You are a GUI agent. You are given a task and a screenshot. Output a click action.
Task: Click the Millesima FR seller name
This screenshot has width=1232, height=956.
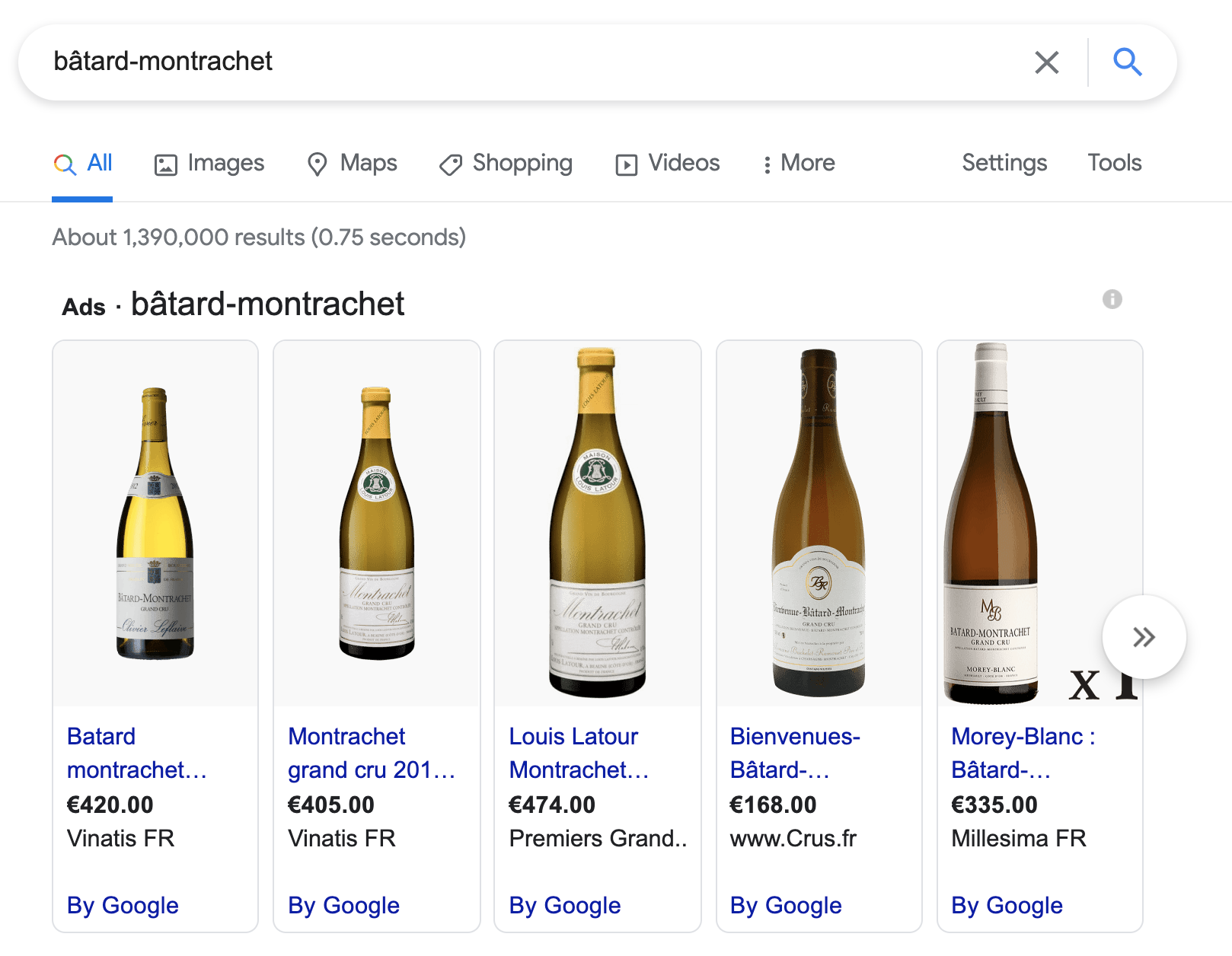point(1019,838)
